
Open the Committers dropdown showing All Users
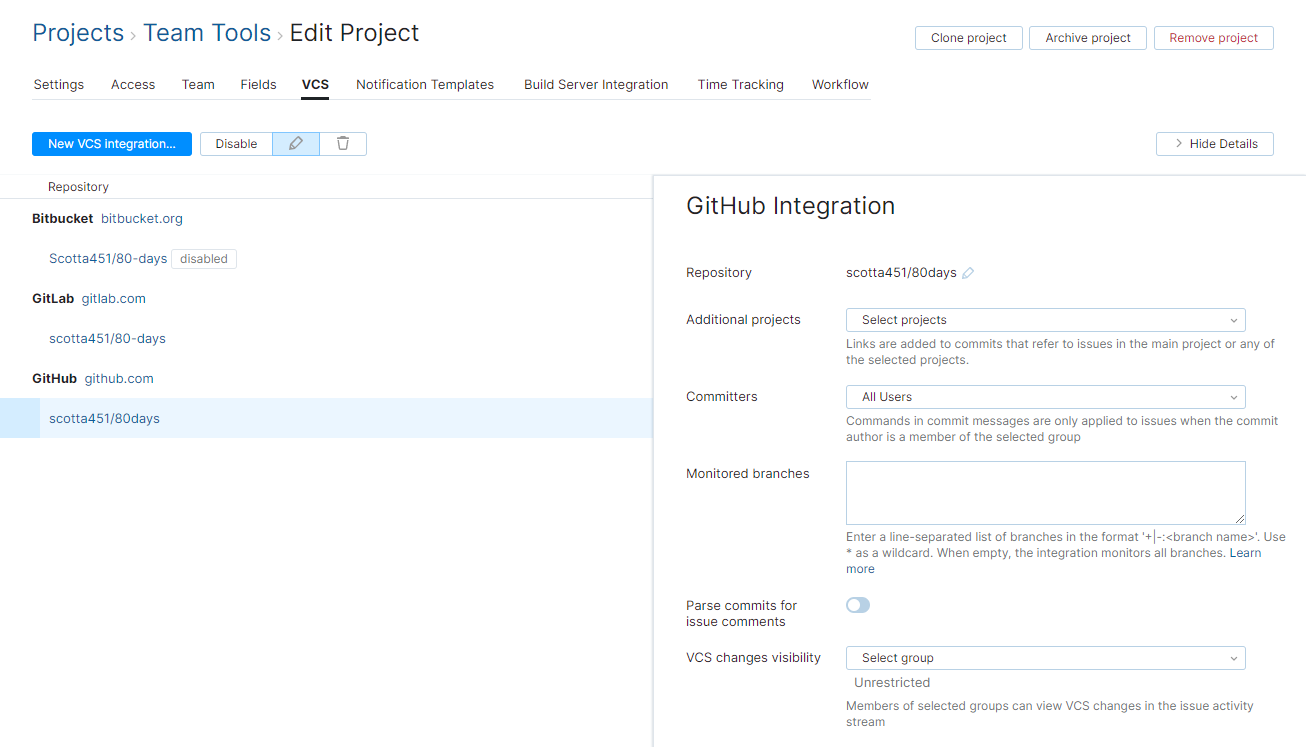[x=1044, y=396]
